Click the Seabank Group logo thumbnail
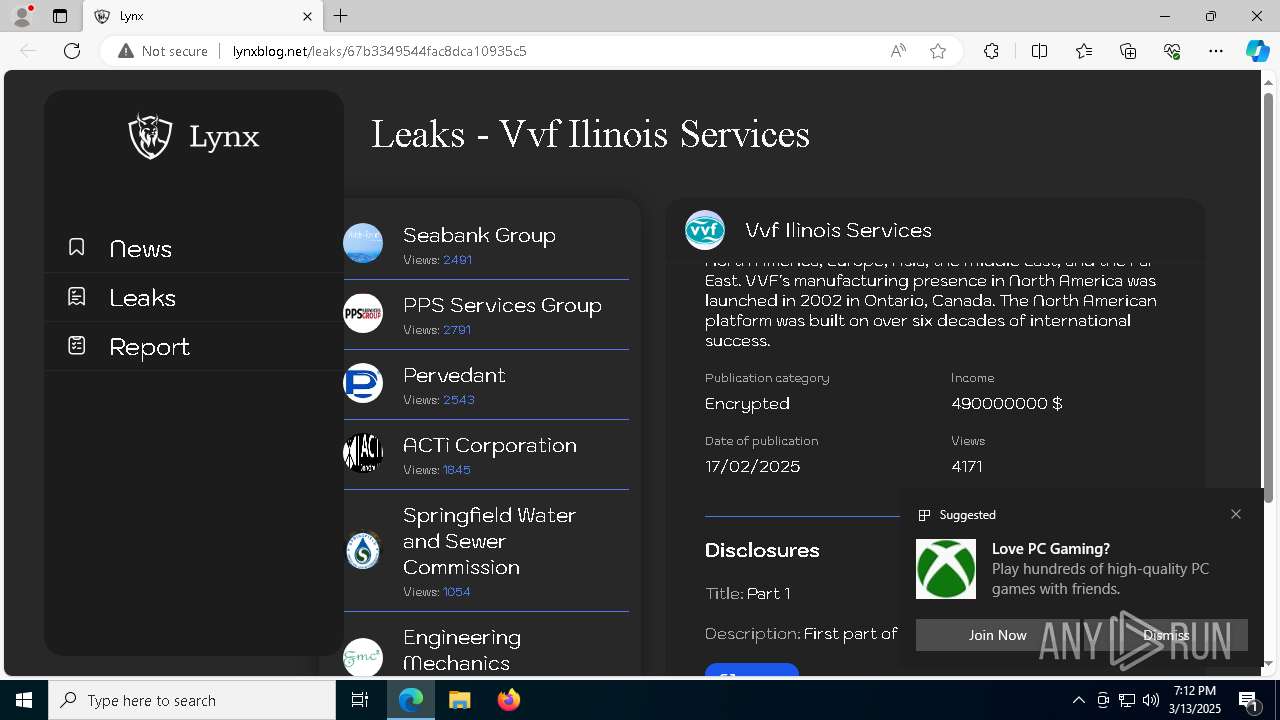This screenshot has width=1280, height=720. coord(363,243)
